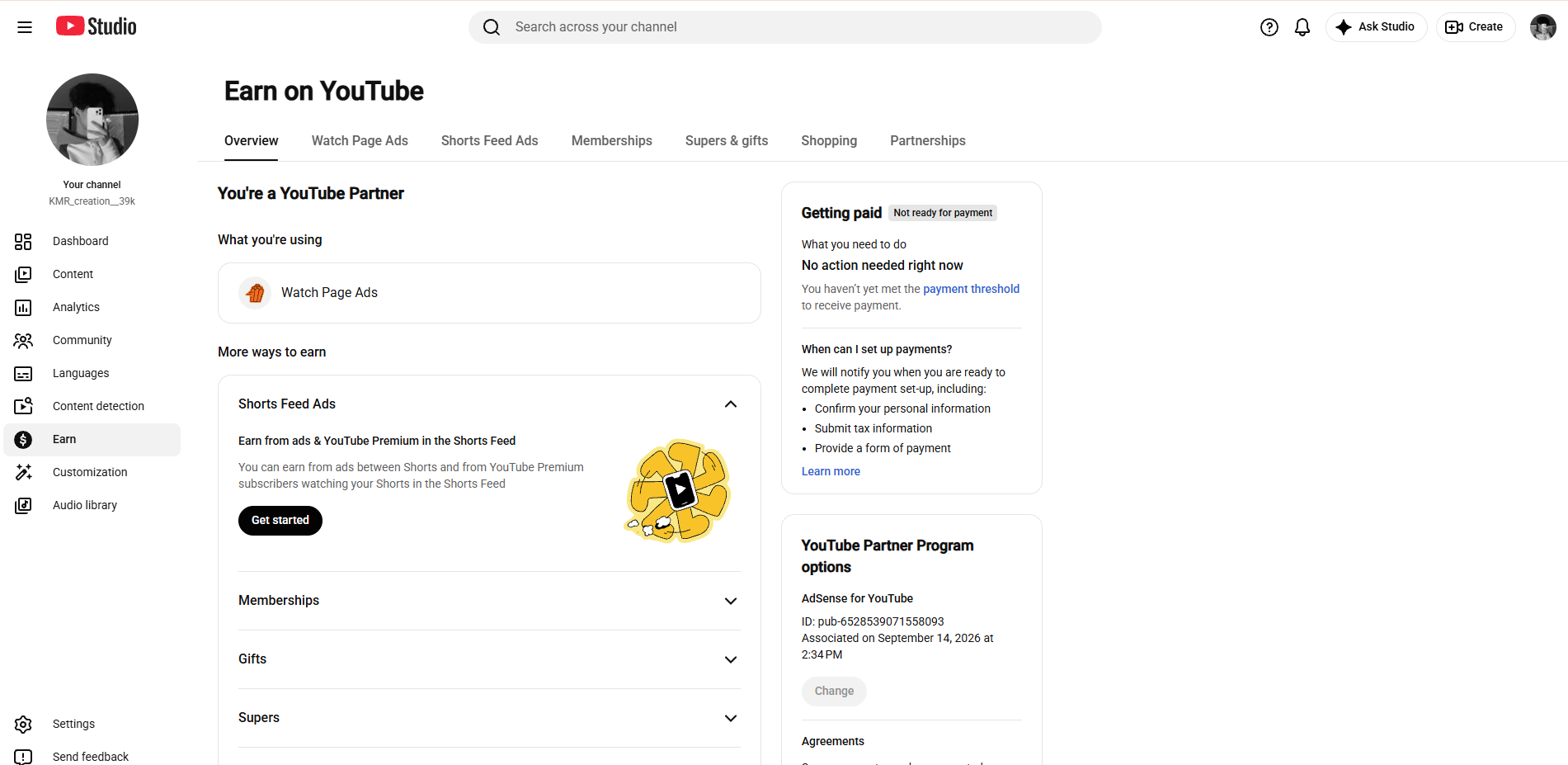Open the account avatar menu
Viewport: 1568px width, 765px height.
[x=1542, y=27]
